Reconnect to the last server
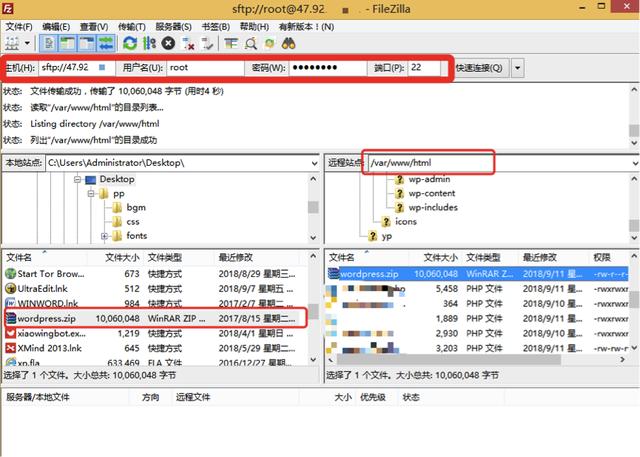The width and height of the screenshot is (640, 457). click(x=207, y=43)
